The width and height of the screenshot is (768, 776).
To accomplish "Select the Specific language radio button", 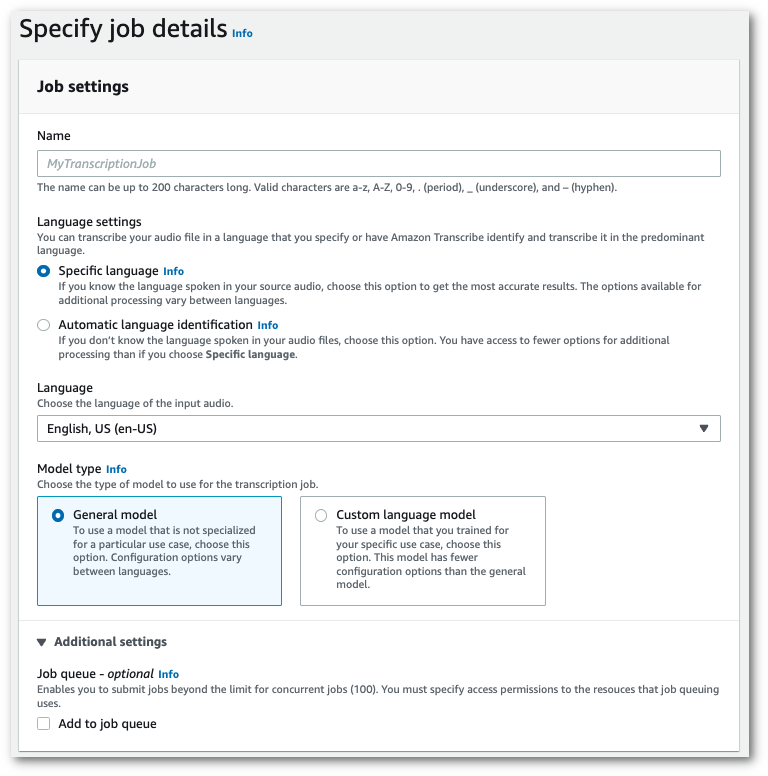I will [x=44, y=271].
